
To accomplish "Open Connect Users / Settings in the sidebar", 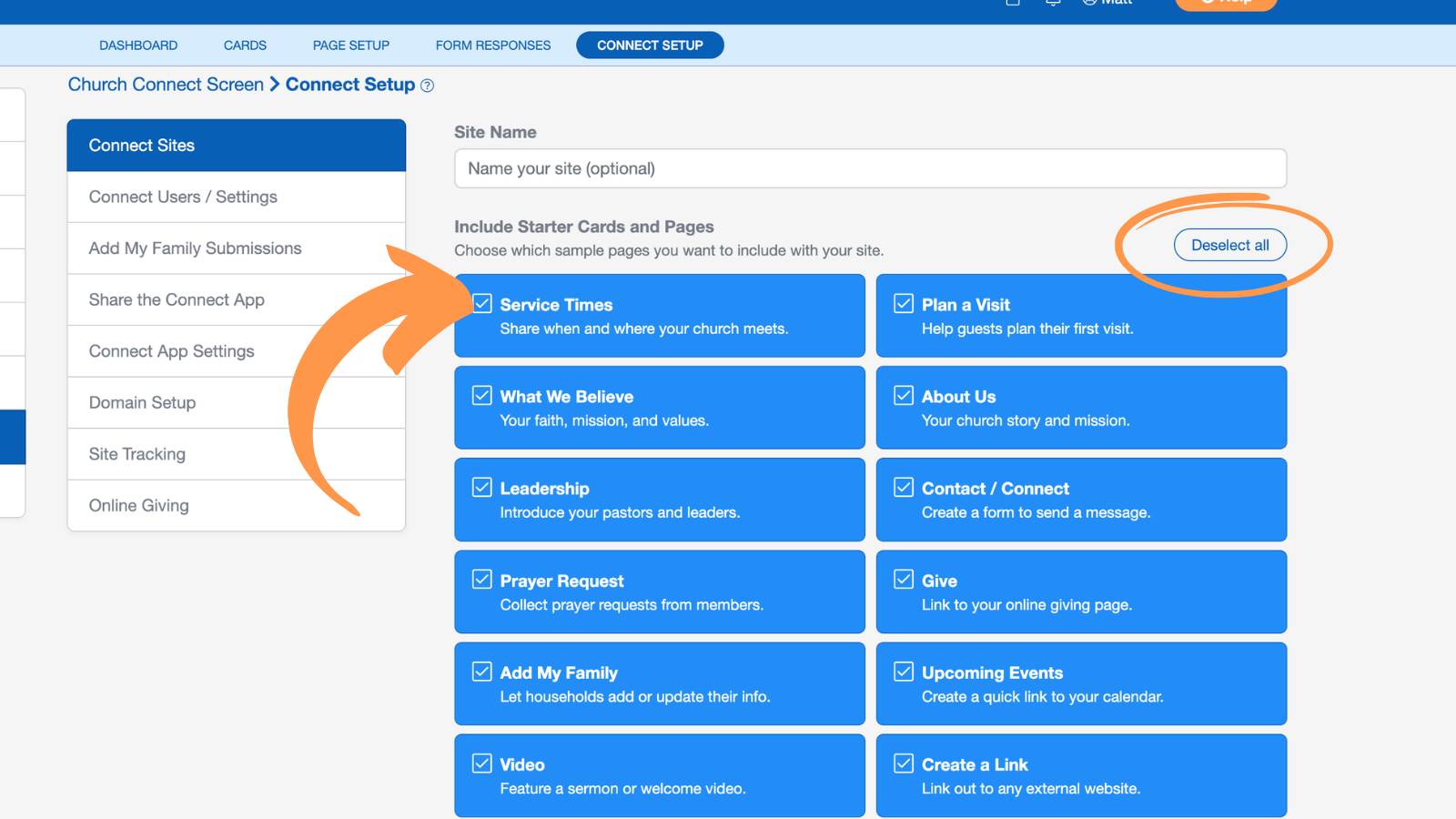I will (237, 197).
